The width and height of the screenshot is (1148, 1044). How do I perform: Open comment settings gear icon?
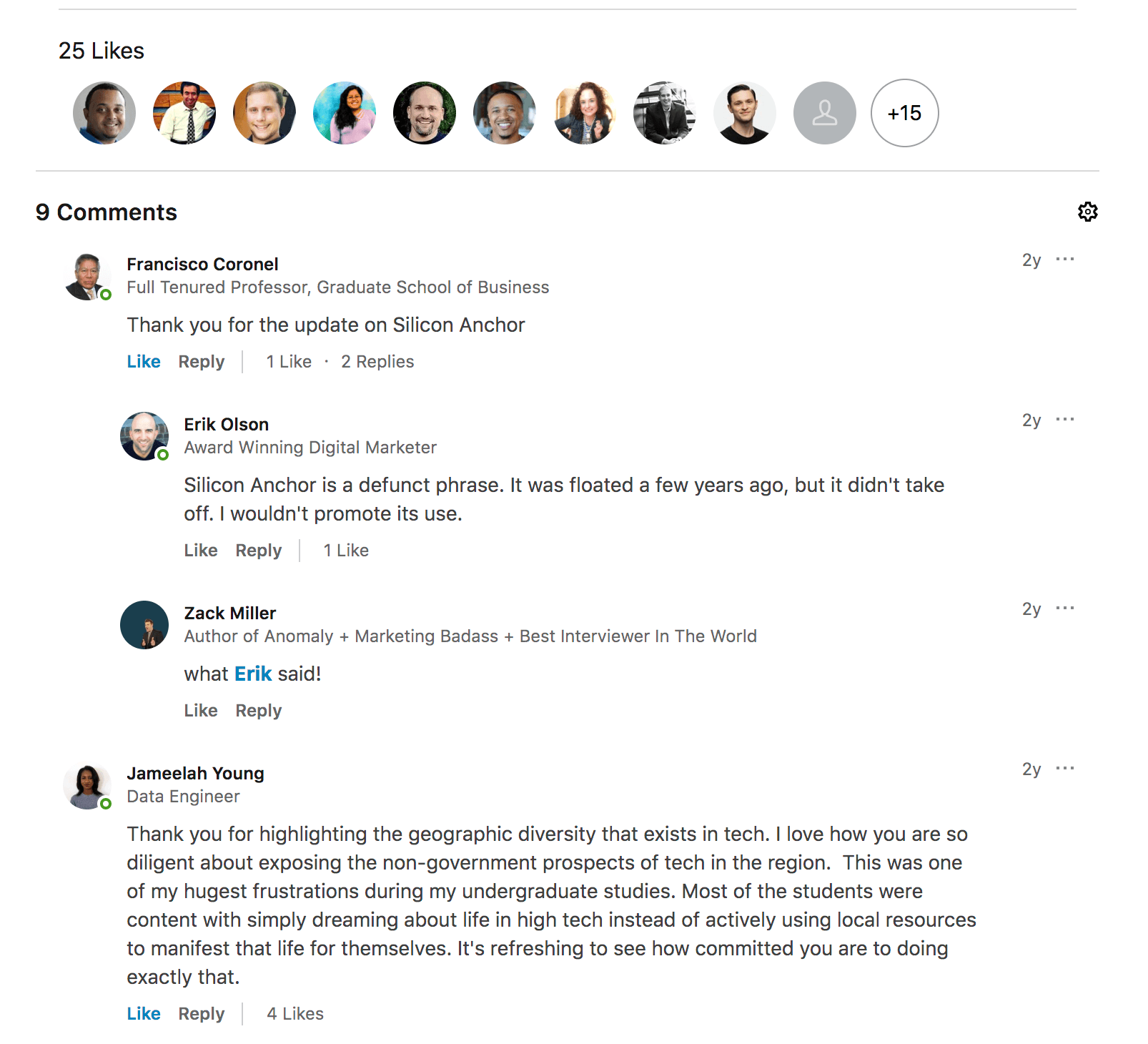pyautogui.click(x=1087, y=212)
